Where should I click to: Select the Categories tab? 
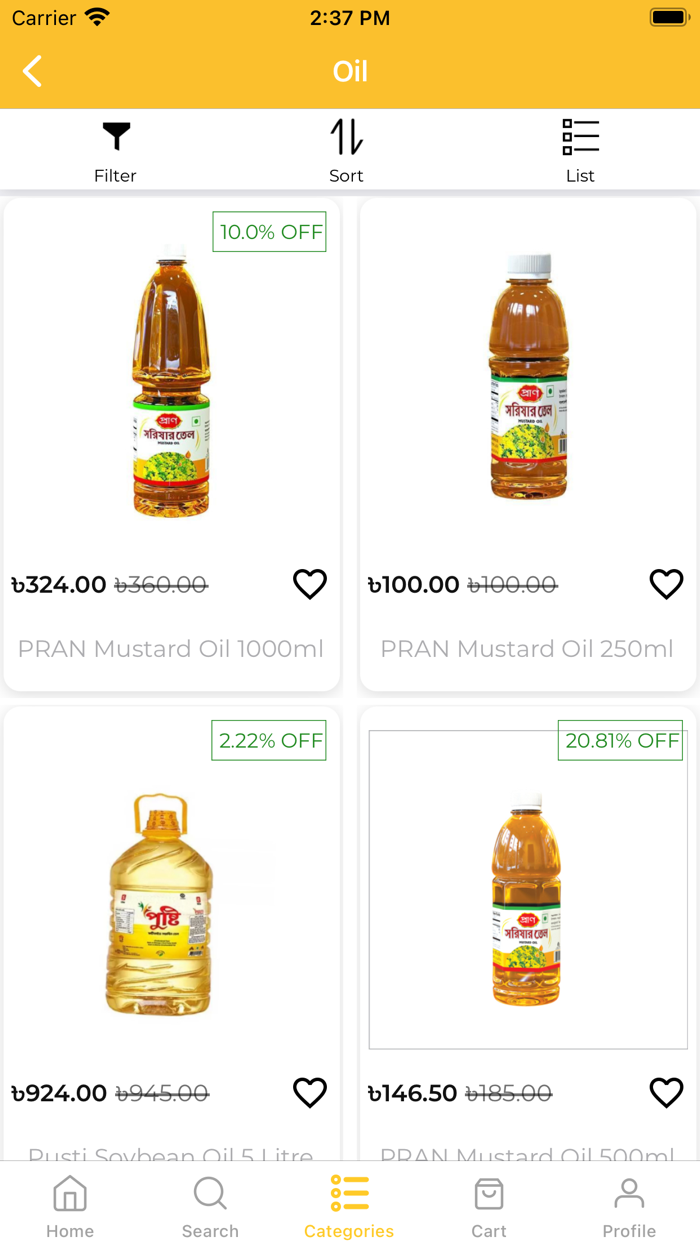click(x=349, y=1205)
